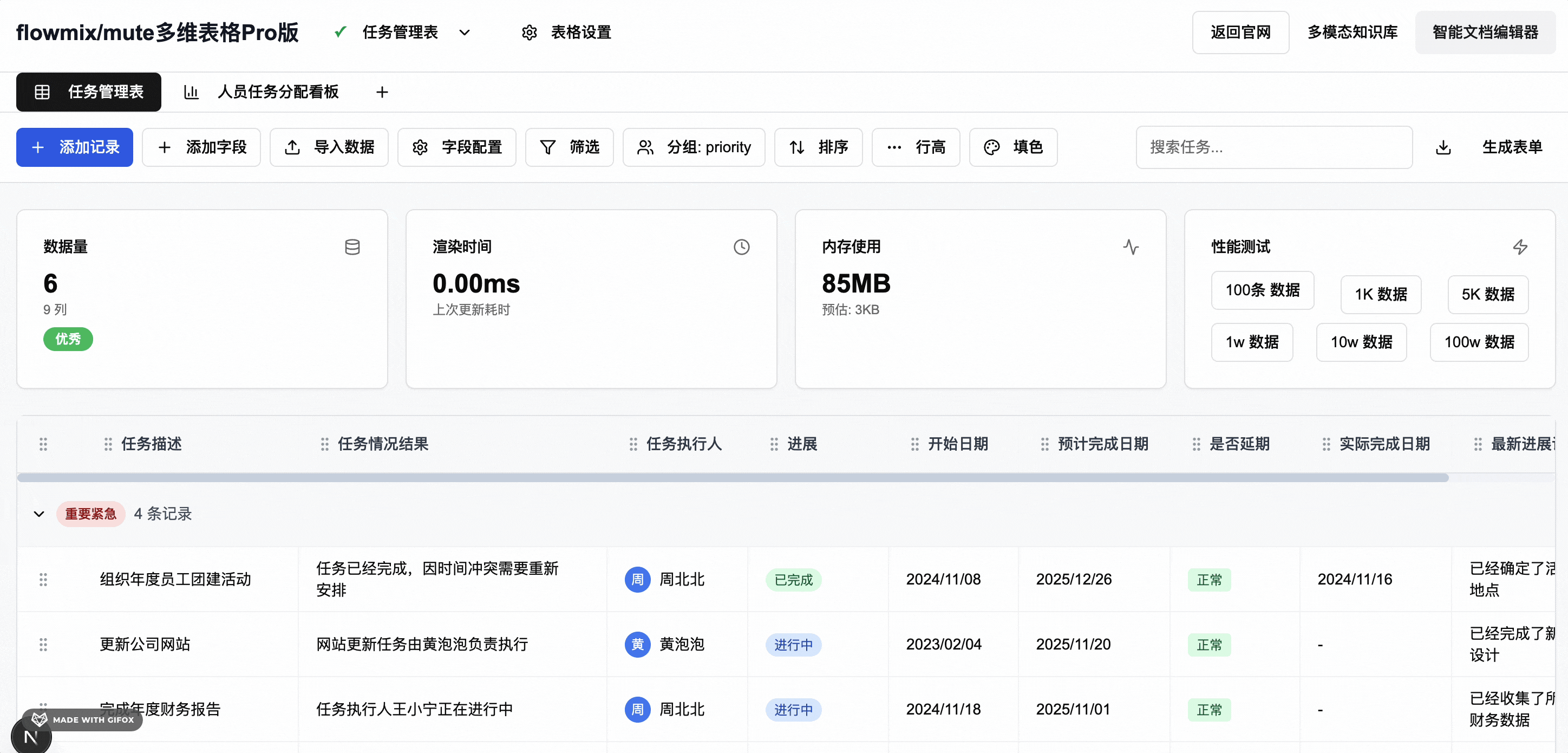Open the 筛选 filter panel
The width and height of the screenshot is (1568, 753).
point(569,147)
